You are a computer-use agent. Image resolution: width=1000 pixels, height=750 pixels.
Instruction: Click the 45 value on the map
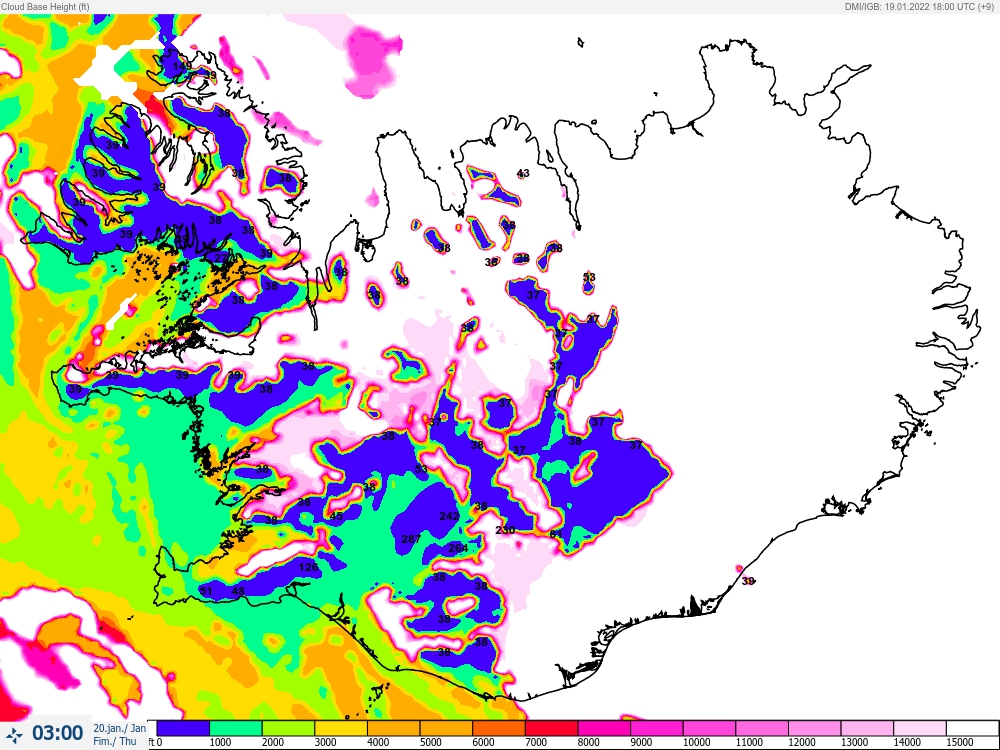pos(336,516)
